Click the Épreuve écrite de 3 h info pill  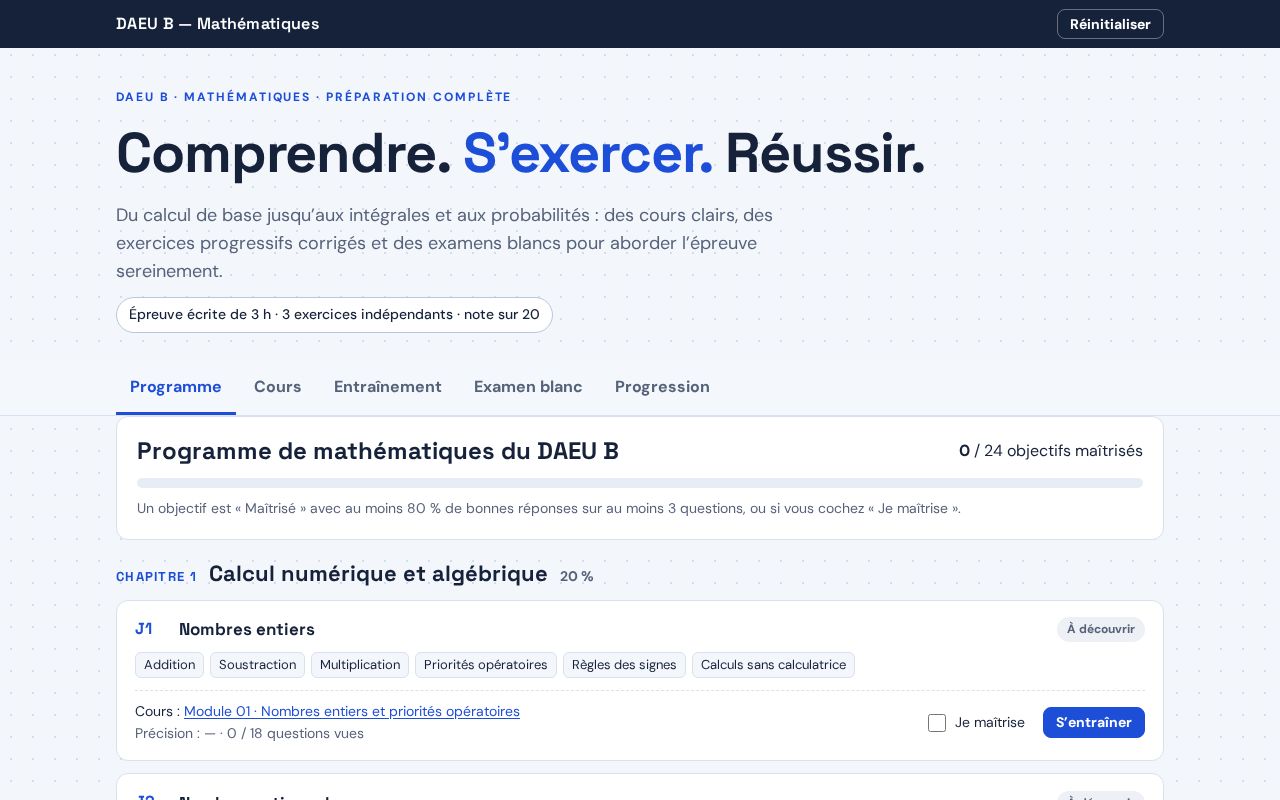[334, 315]
